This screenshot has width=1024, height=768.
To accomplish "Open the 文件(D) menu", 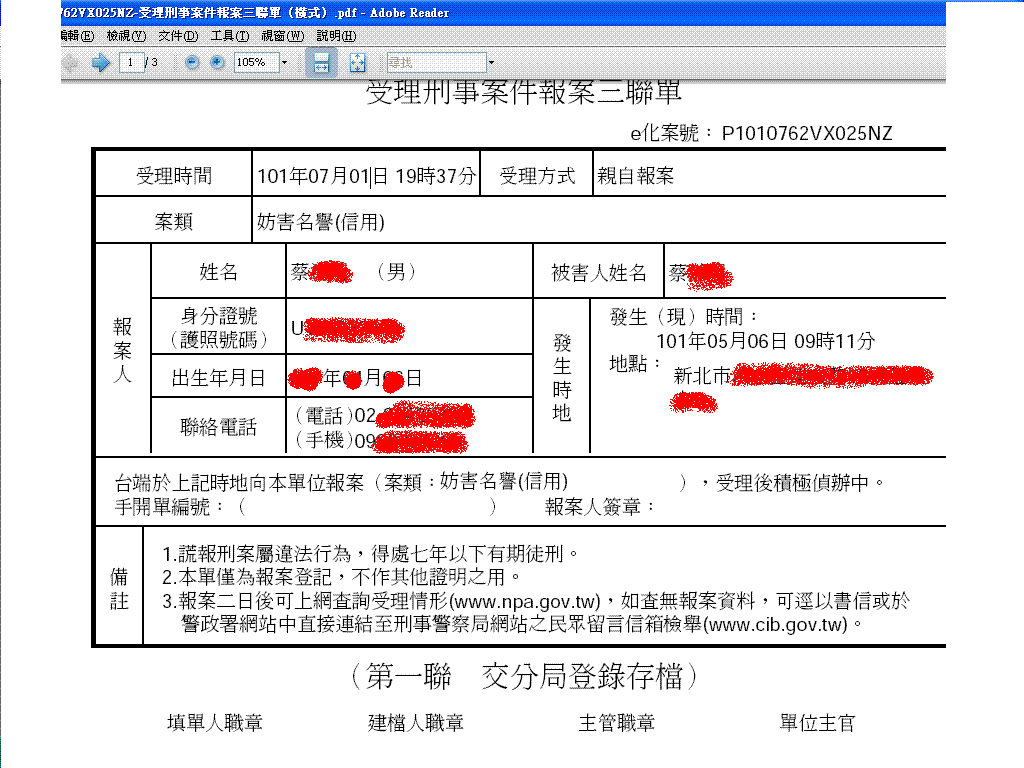I will pyautogui.click(x=178, y=36).
